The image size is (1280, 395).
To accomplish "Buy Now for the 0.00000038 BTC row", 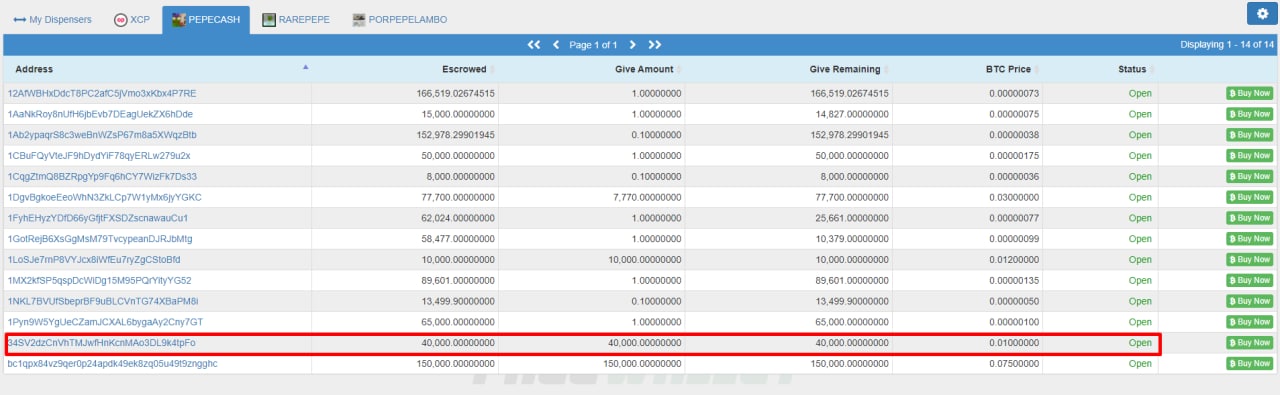I will pos(1250,135).
